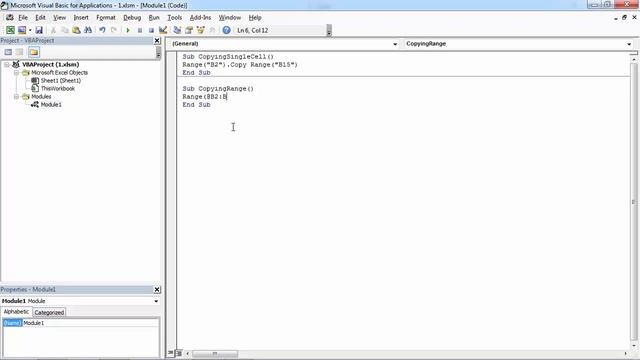640x360 pixels.
Task: Open the Insert object dropdown arrow
Action: pyautogui.click(x=30, y=30)
